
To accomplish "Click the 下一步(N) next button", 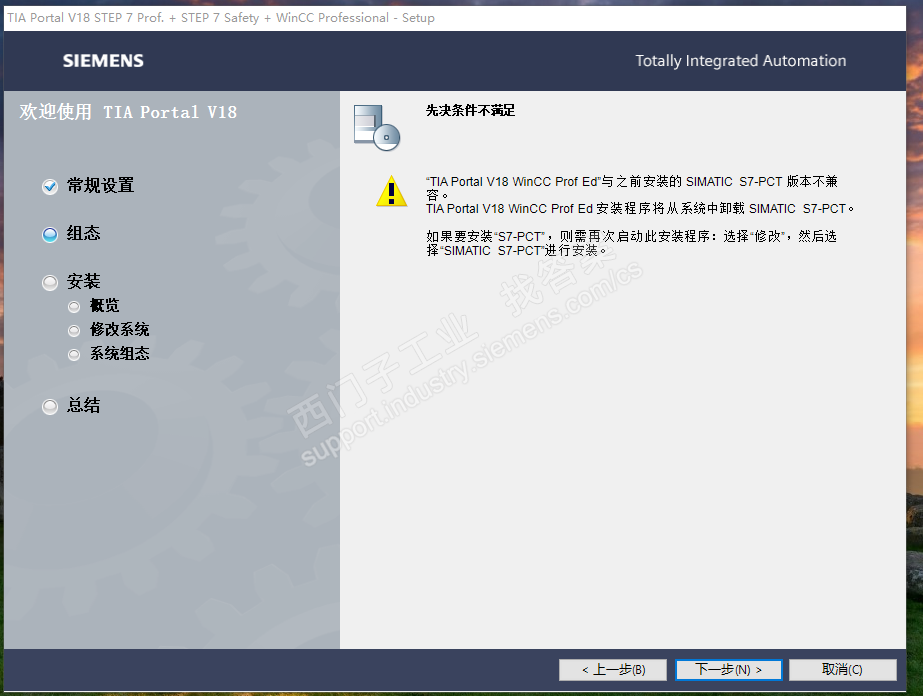I will (728, 670).
